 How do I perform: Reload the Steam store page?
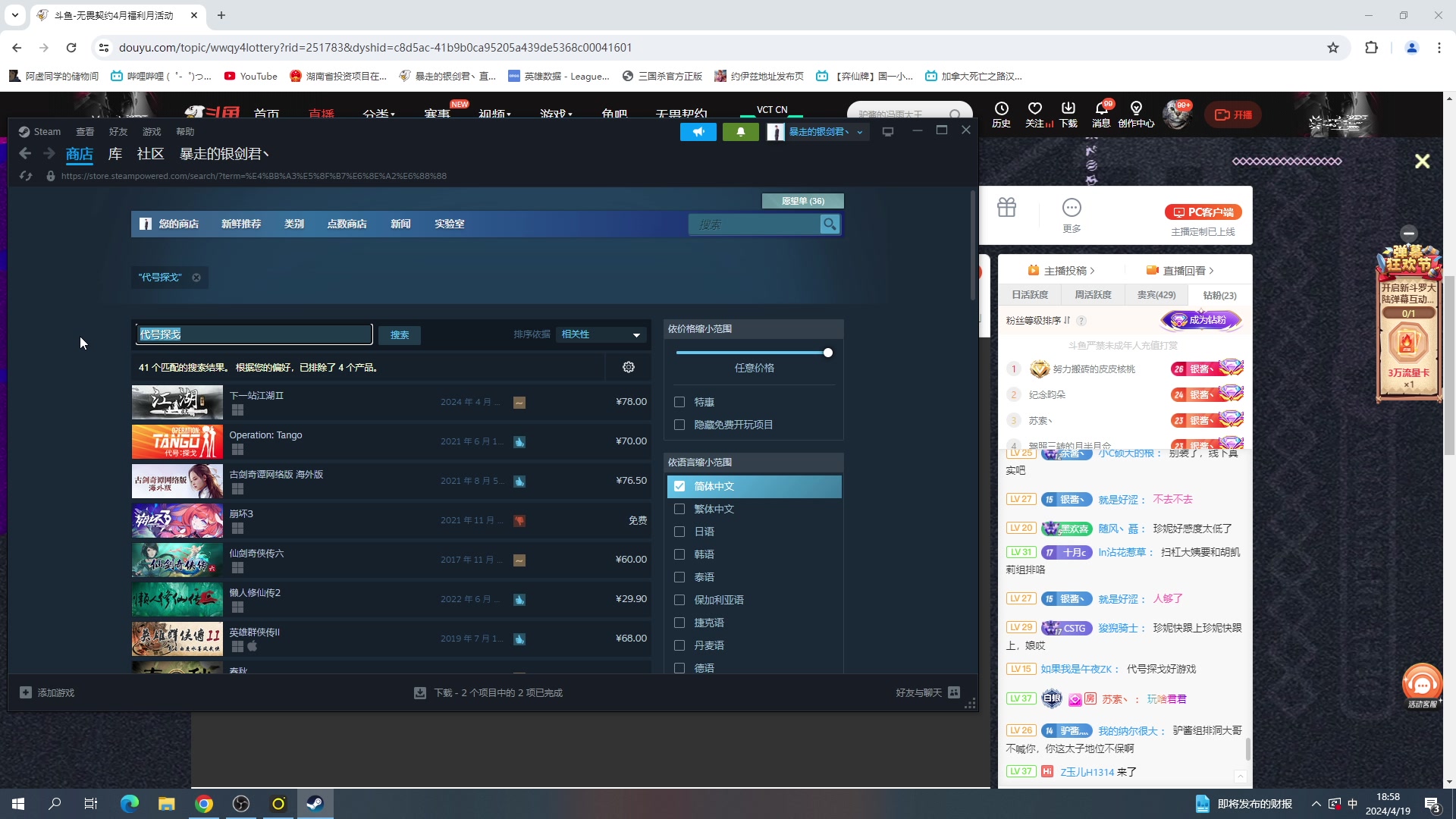click(x=26, y=176)
